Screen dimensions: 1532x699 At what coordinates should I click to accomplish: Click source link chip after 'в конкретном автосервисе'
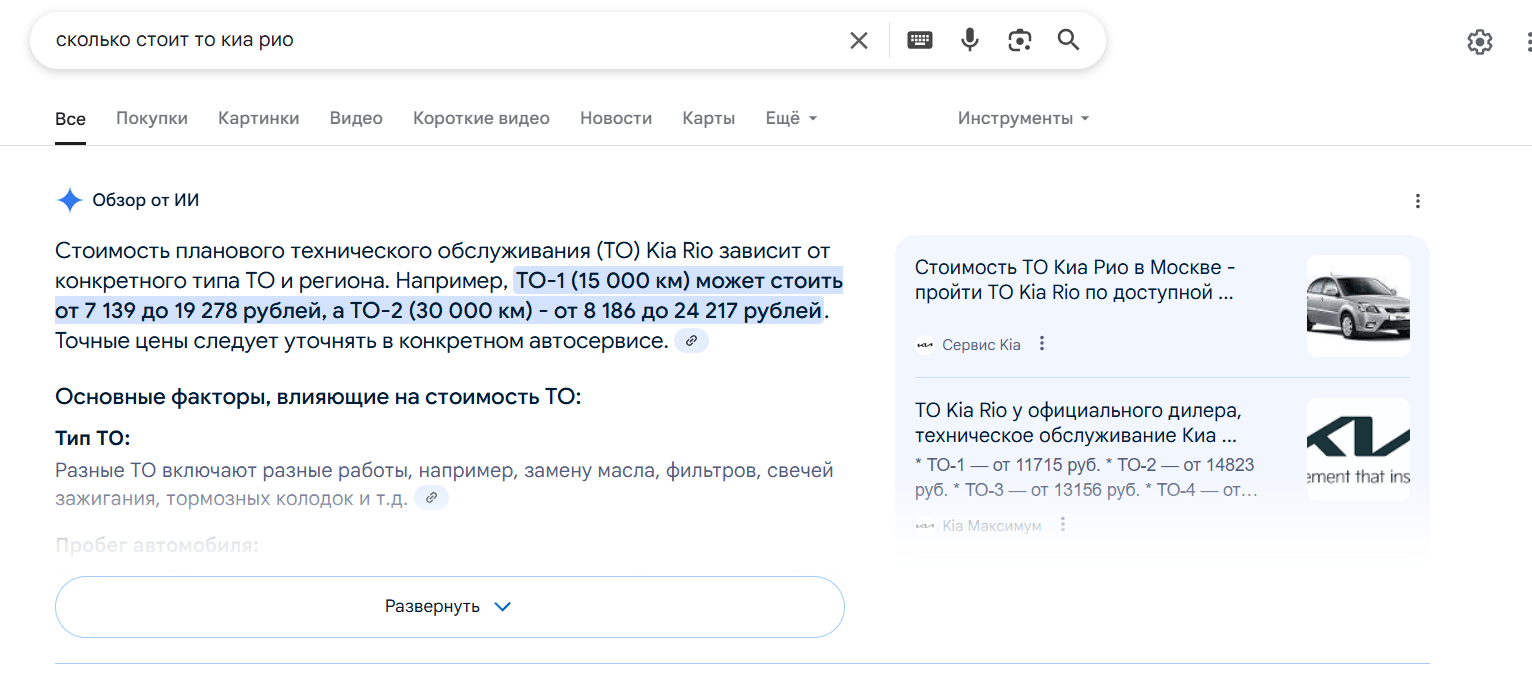click(691, 341)
